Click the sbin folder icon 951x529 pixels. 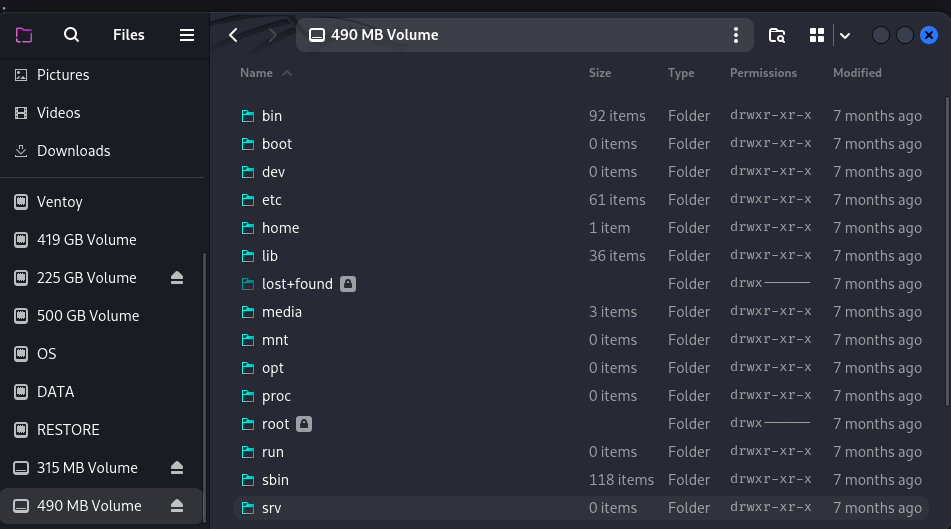[247, 480]
